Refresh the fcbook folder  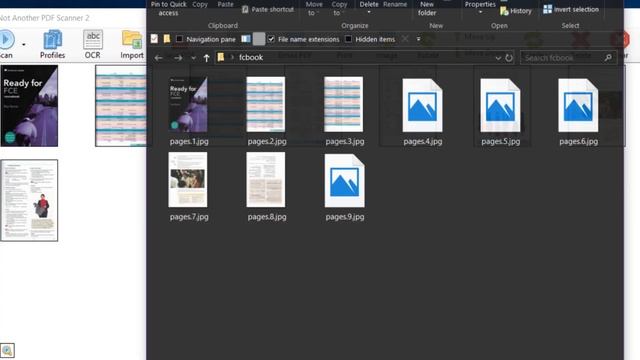coord(509,58)
